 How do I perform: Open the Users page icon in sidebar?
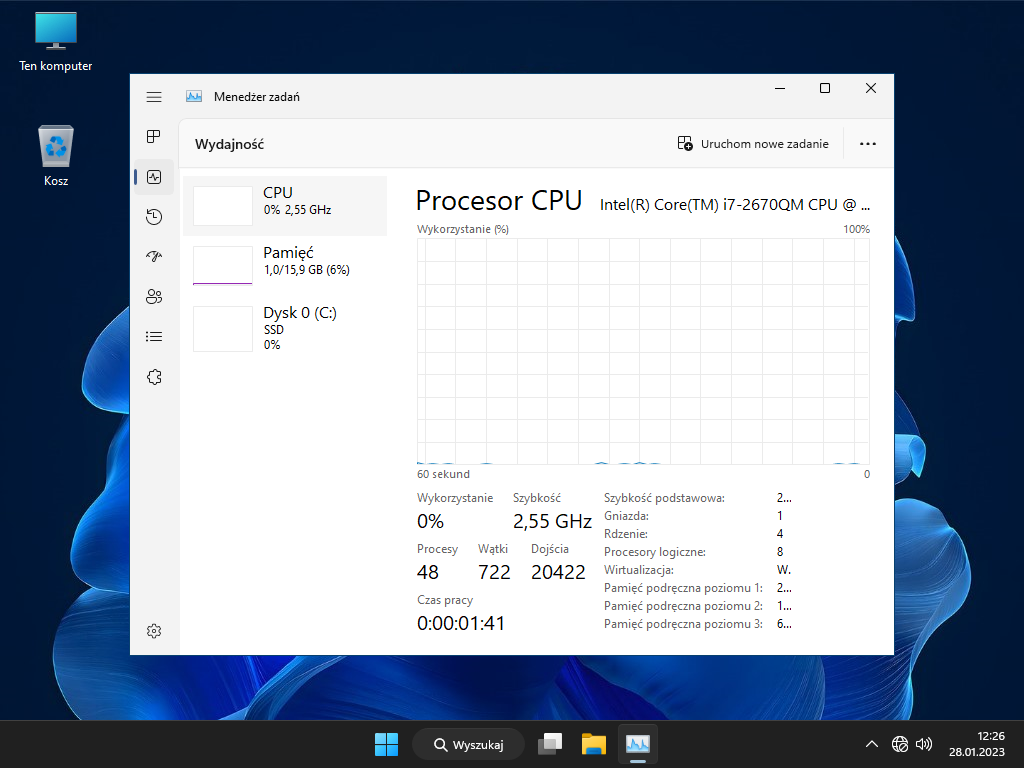154,297
